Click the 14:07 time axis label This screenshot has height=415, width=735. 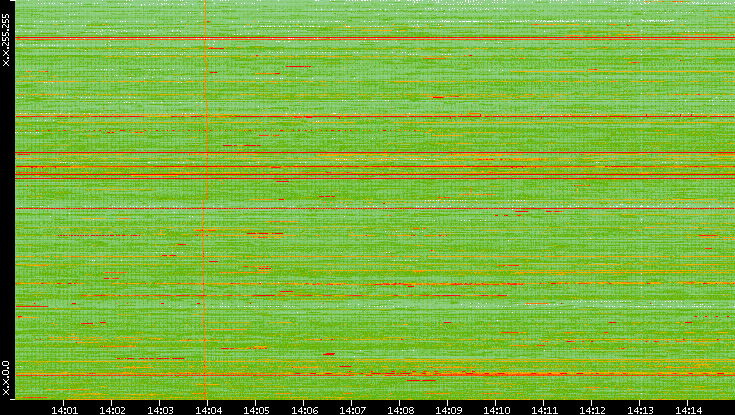352,410
